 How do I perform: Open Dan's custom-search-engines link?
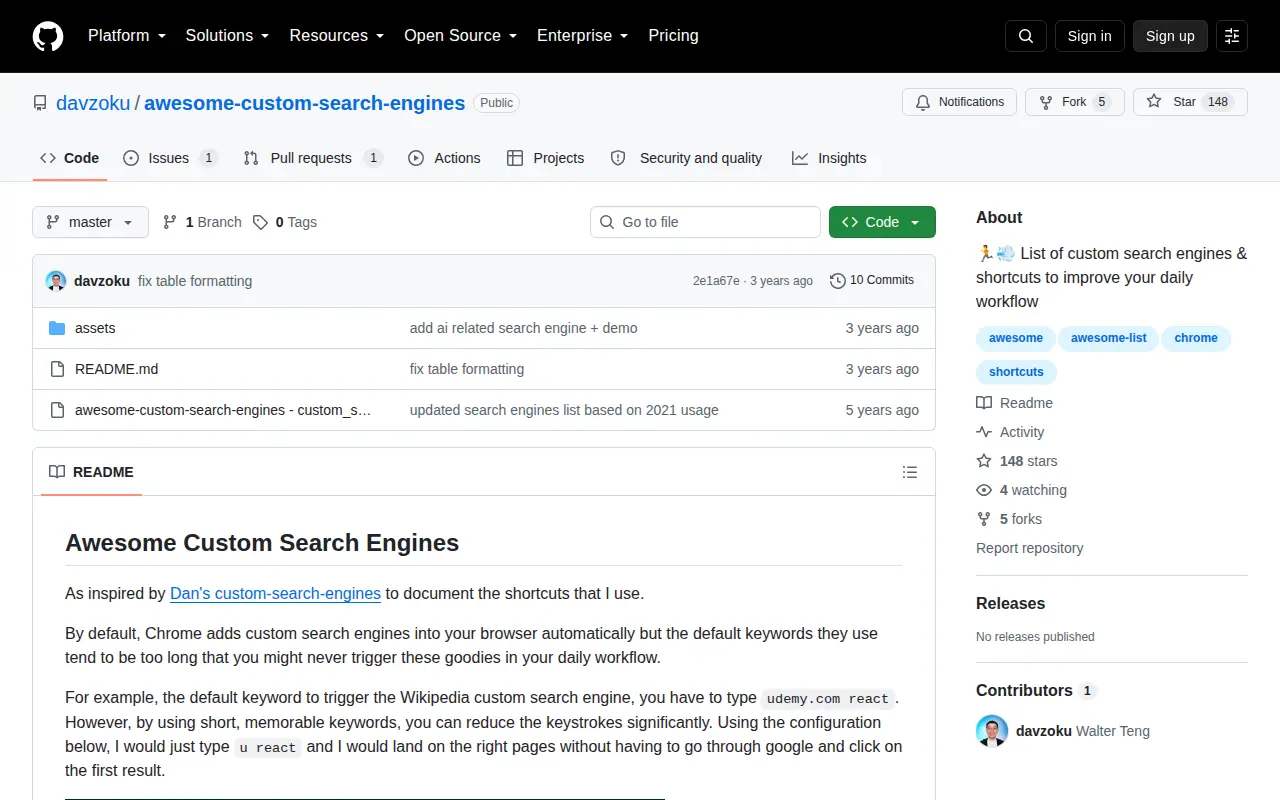(275, 593)
